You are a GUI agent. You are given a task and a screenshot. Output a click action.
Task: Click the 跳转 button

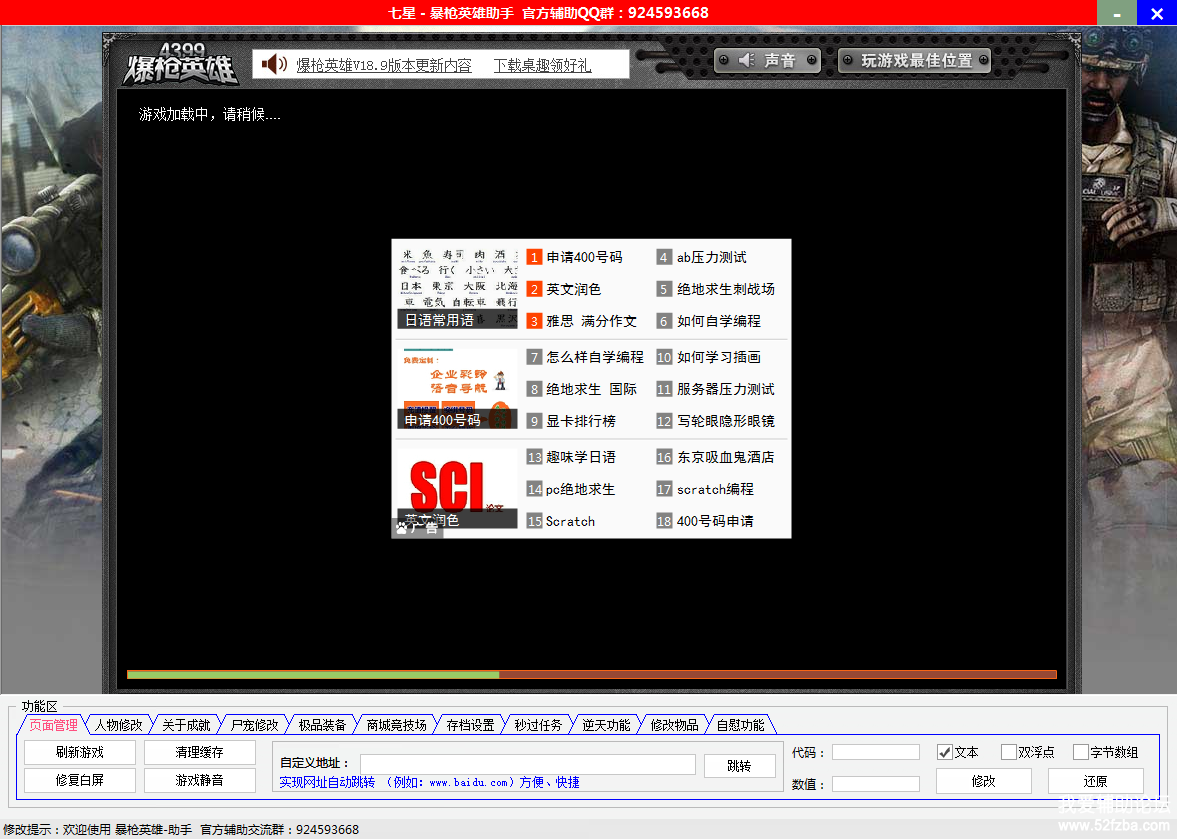pyautogui.click(x=739, y=765)
